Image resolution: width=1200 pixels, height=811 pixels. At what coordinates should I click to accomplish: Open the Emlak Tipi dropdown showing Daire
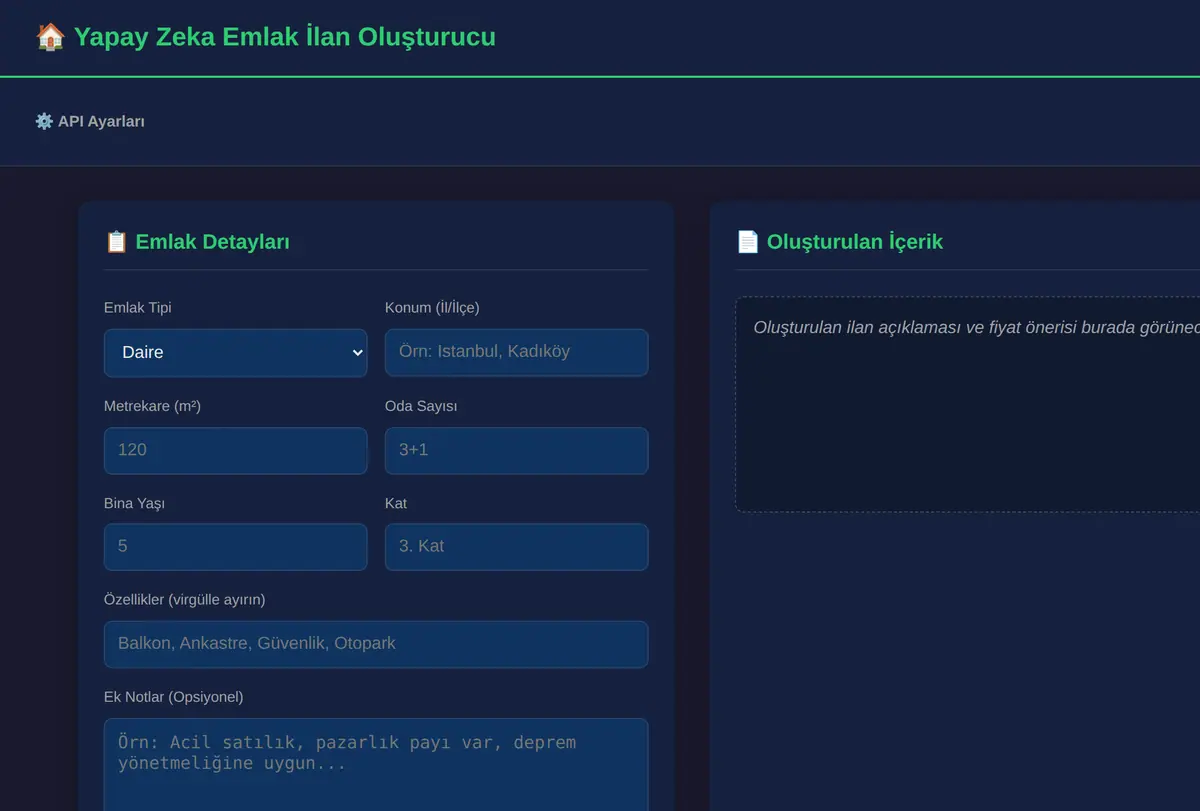click(236, 353)
